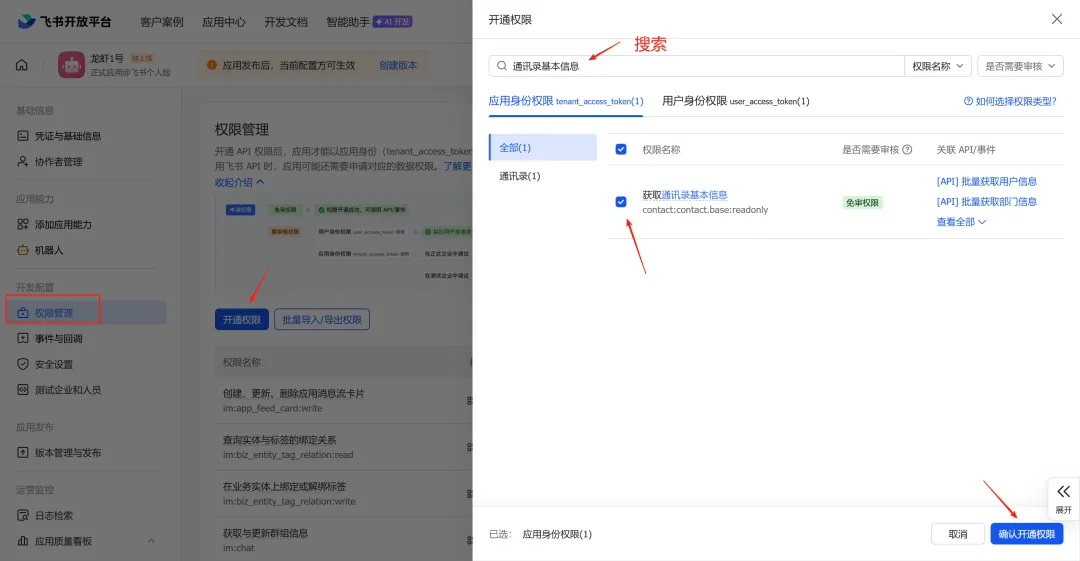Click the 安全设置 shield icon
This screenshot has width=1080, height=561.
tap(23, 364)
